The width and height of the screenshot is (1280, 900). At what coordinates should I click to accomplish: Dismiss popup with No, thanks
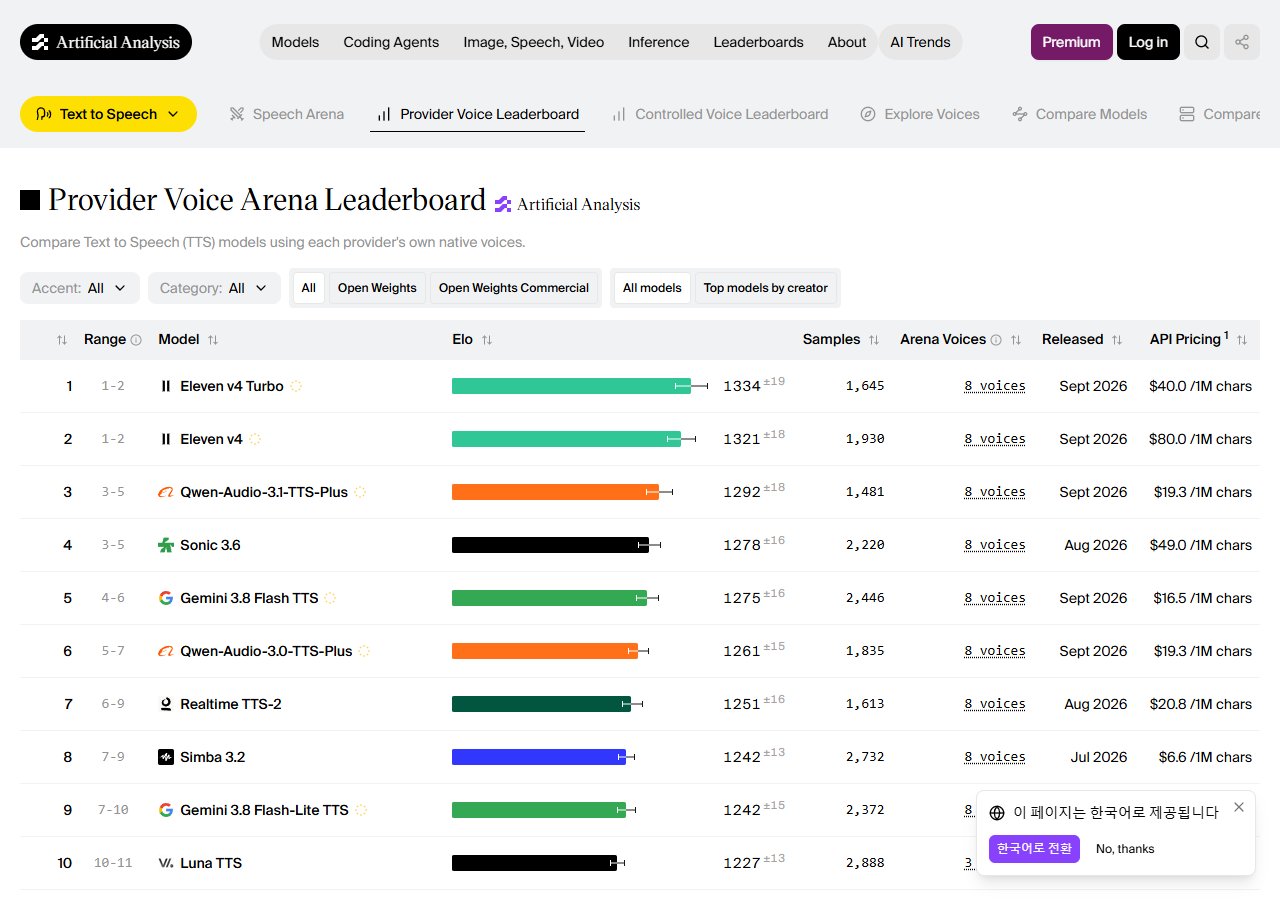(1125, 849)
